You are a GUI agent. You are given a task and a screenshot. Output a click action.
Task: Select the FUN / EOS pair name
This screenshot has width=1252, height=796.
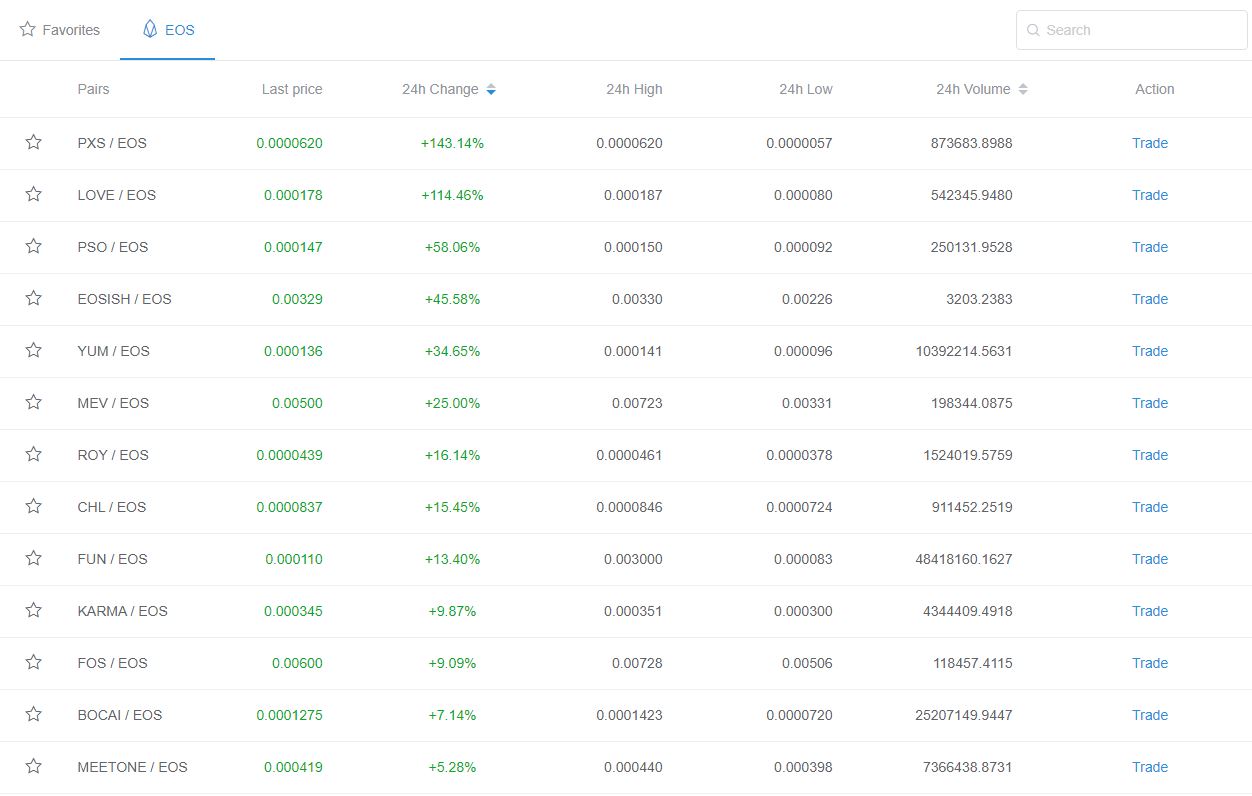pyautogui.click(x=113, y=559)
